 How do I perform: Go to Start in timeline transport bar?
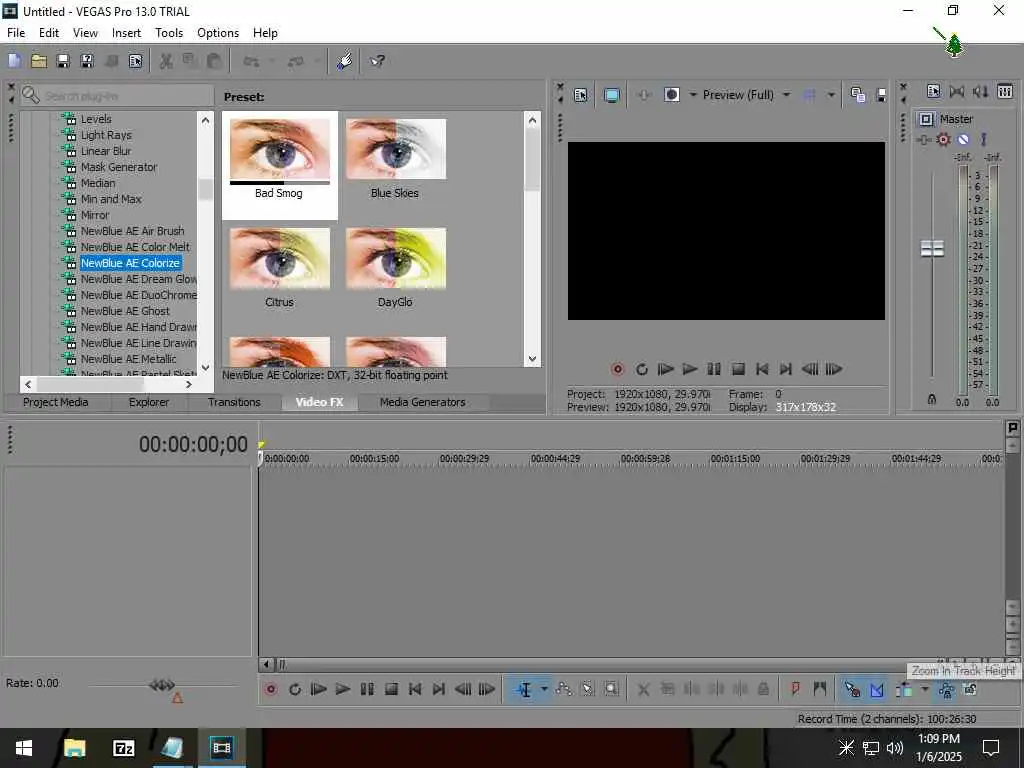[x=415, y=689]
